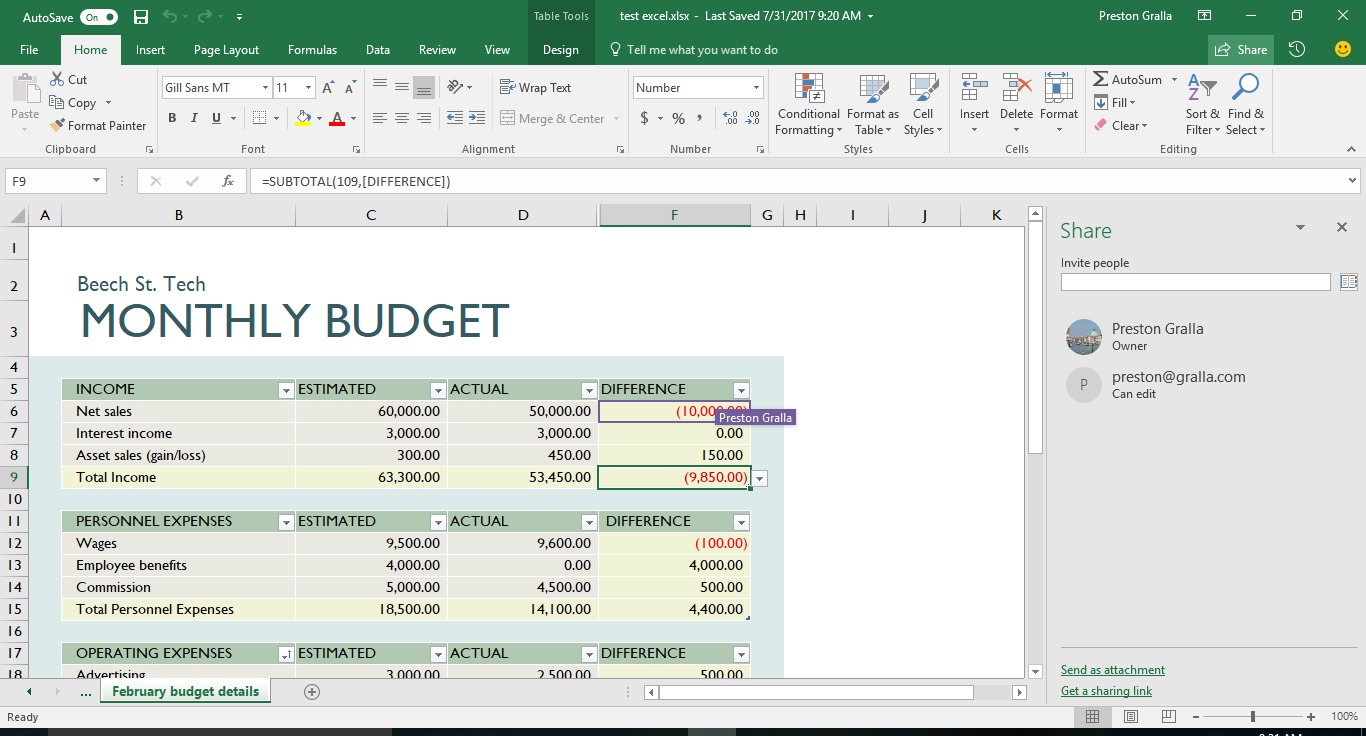Select the February budget details sheet tab
Screen dimensions: 1366x736
tap(185, 692)
